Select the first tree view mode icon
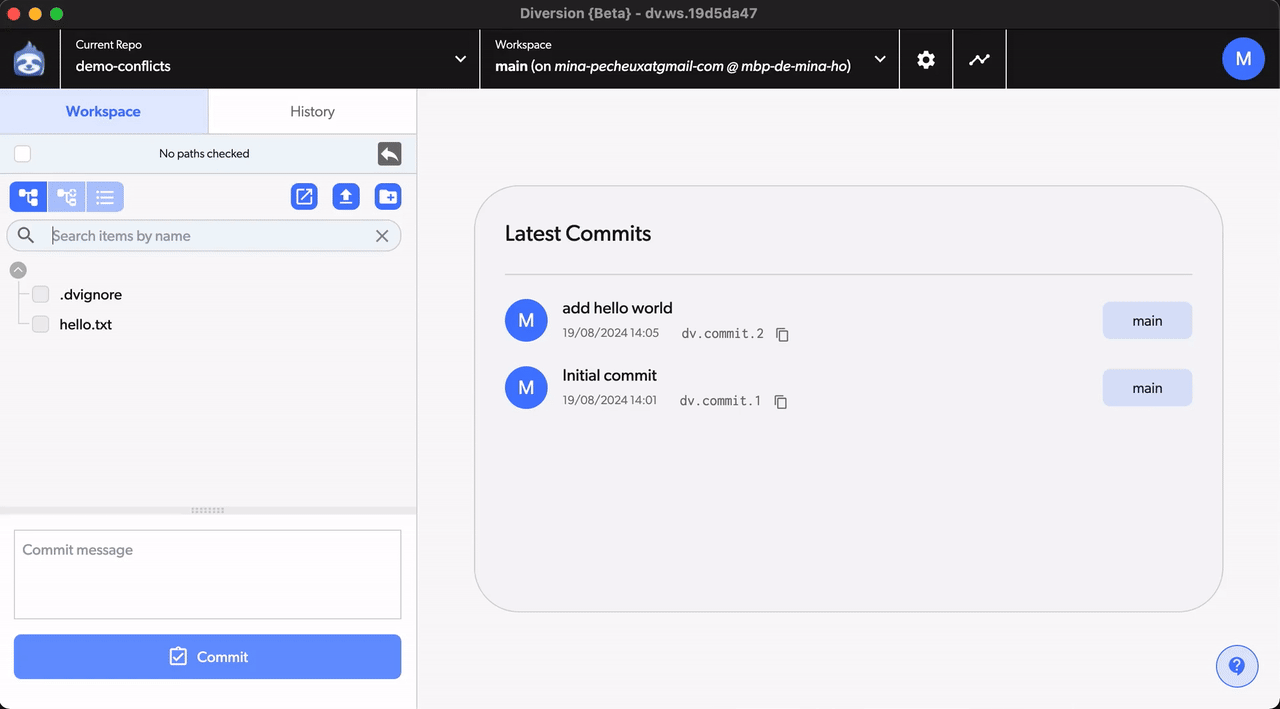 point(28,197)
